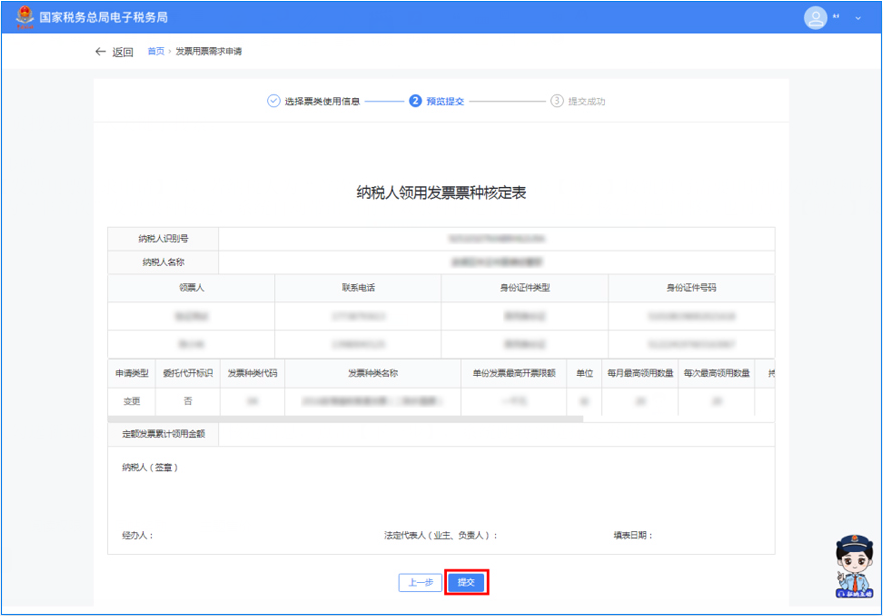
Task: Click the step 2 circle icon
Action: (x=415, y=101)
